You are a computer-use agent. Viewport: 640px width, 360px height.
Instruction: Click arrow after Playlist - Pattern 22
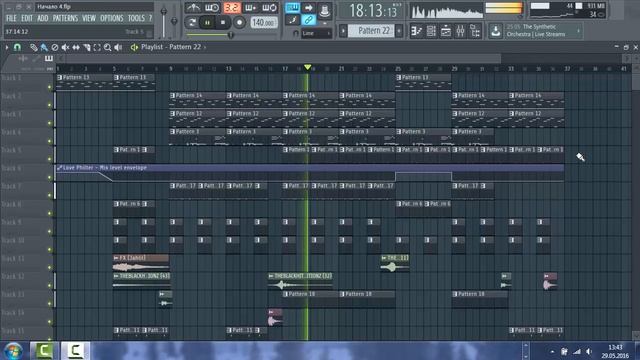tap(205, 47)
